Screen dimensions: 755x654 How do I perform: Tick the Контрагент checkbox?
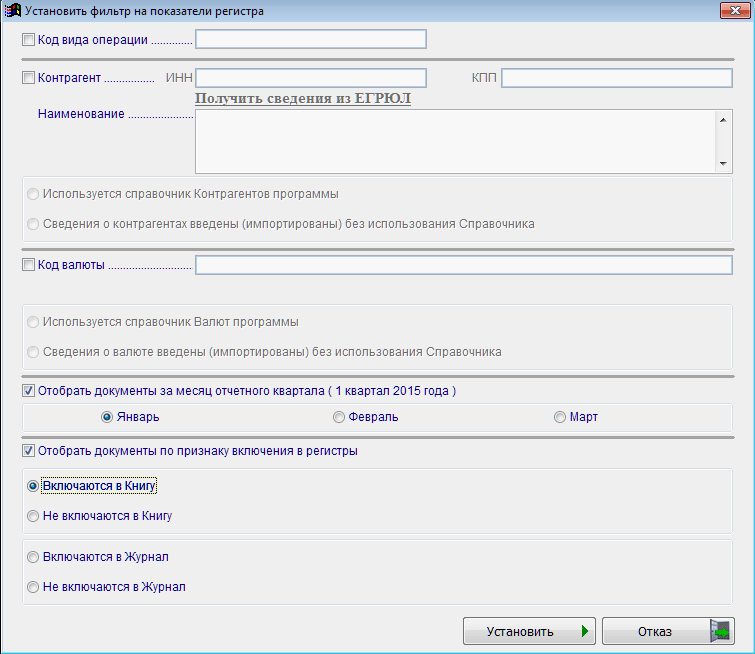pos(28,78)
